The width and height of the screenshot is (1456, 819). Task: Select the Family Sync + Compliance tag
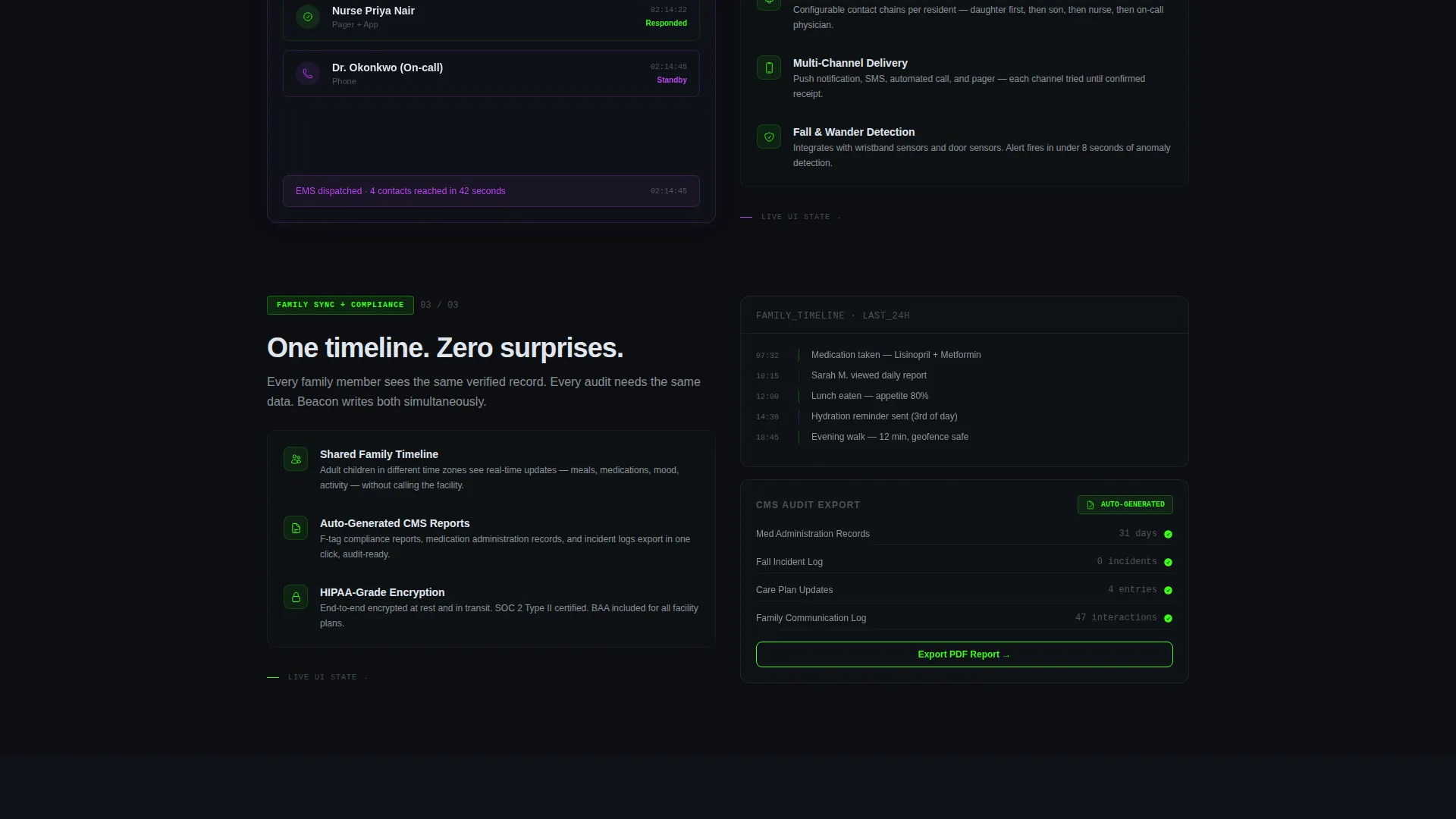340,305
